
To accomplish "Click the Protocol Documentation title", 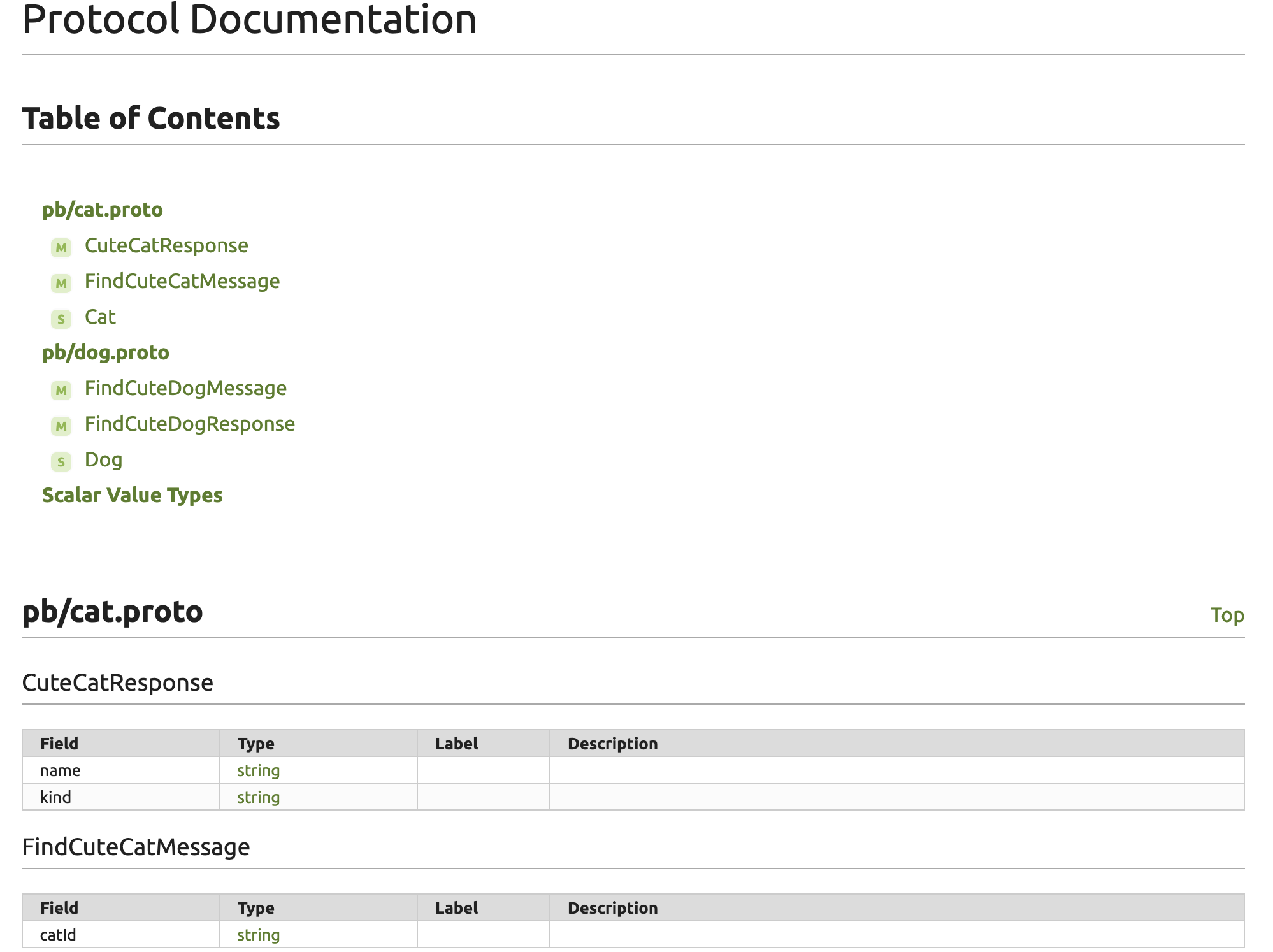I will (x=250, y=19).
